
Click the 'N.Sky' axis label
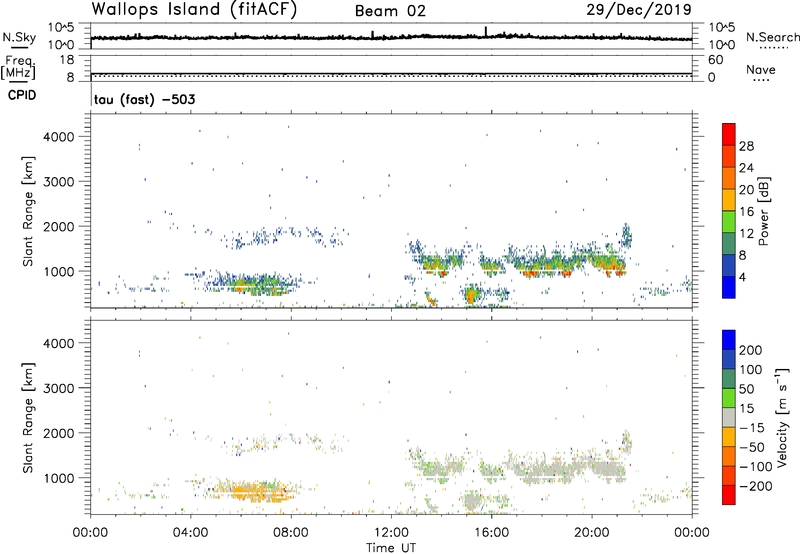pyautogui.click(x=19, y=37)
